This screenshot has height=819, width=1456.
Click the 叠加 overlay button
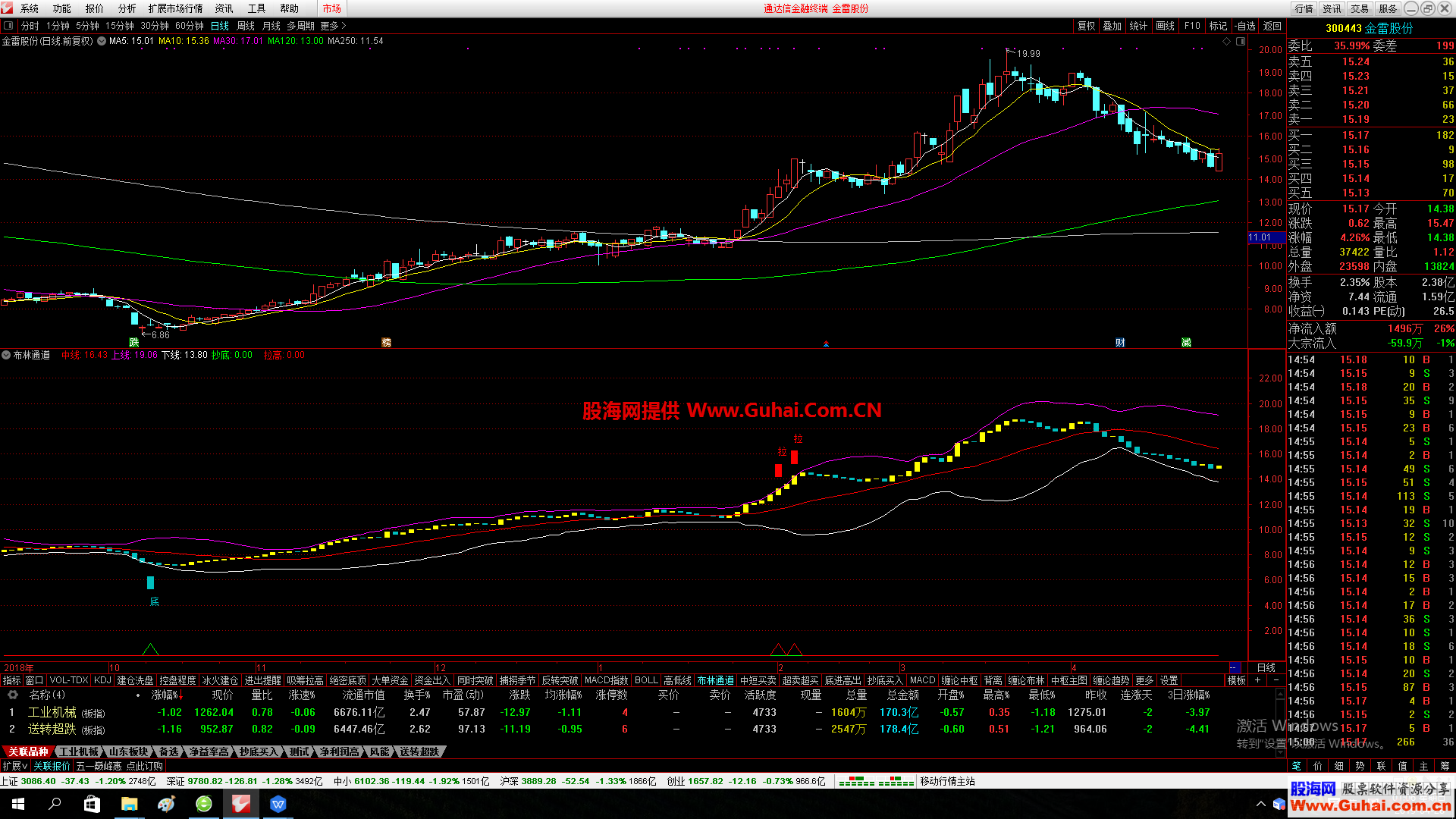coord(1112,26)
